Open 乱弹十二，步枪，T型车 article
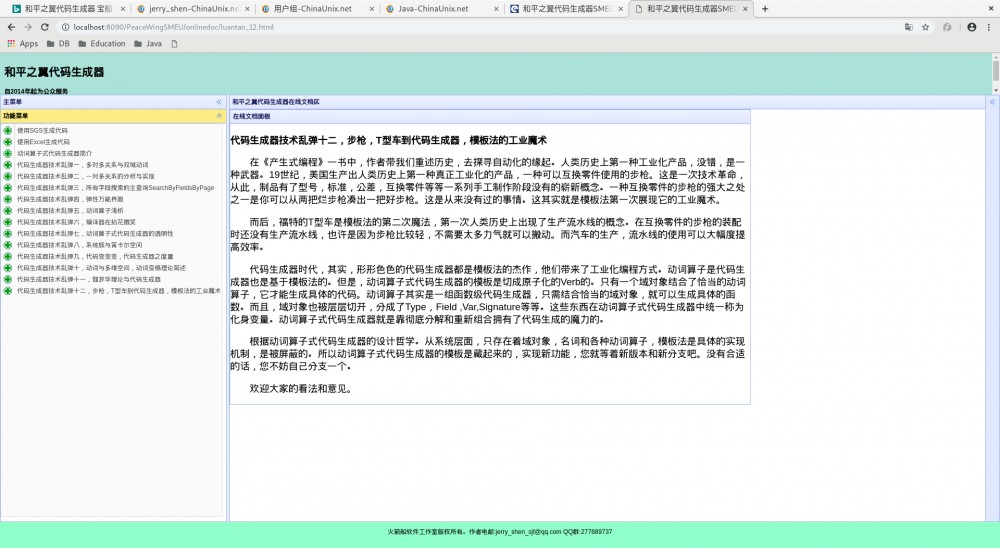Image resolution: width=1000 pixels, height=548 pixels. click(x=119, y=291)
